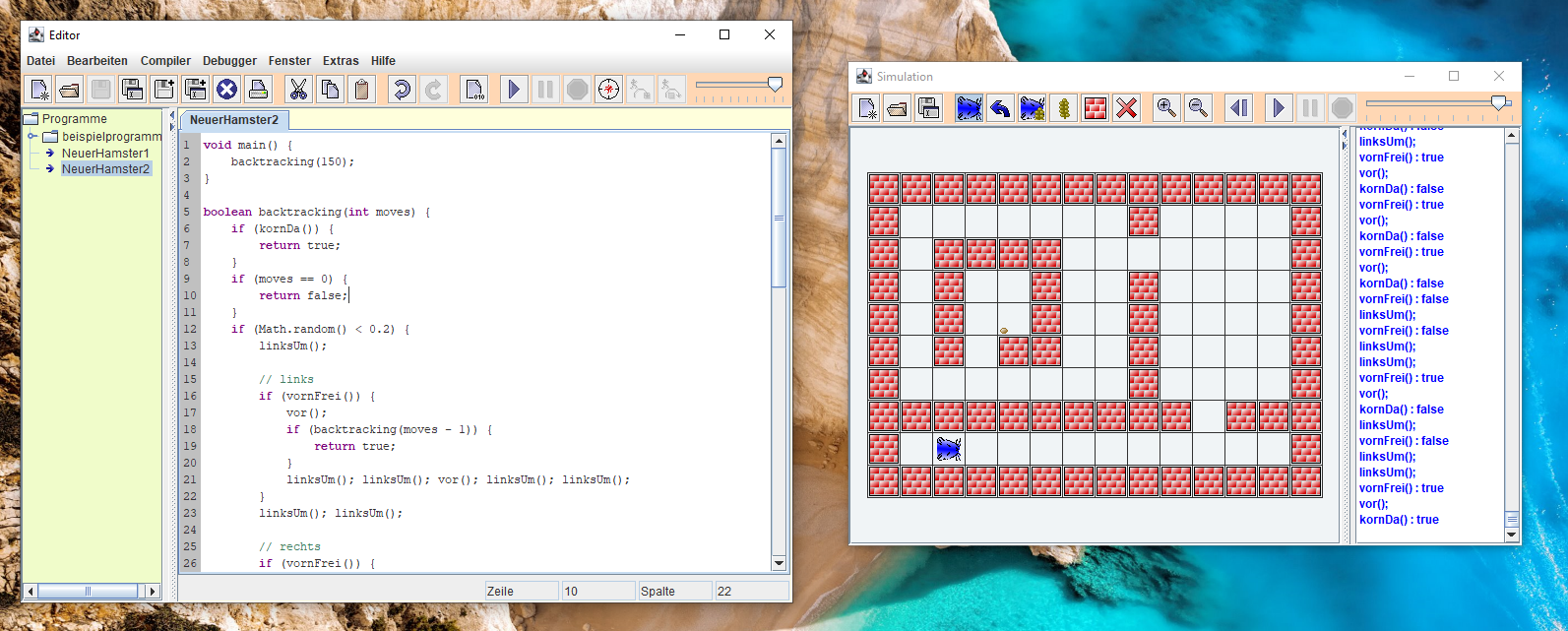Viewport: 1568px width, 631px height.
Task: Enable the debugger with the bug crosshair icon
Action: [x=608, y=90]
